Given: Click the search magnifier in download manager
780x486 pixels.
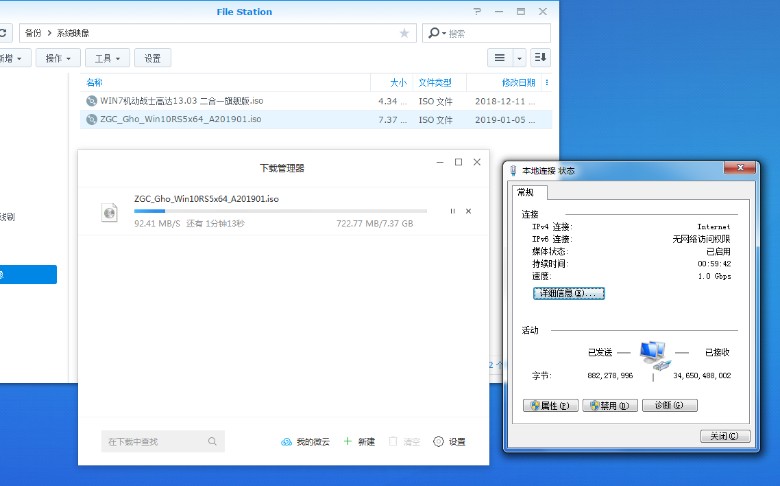Looking at the screenshot, I should [212, 441].
